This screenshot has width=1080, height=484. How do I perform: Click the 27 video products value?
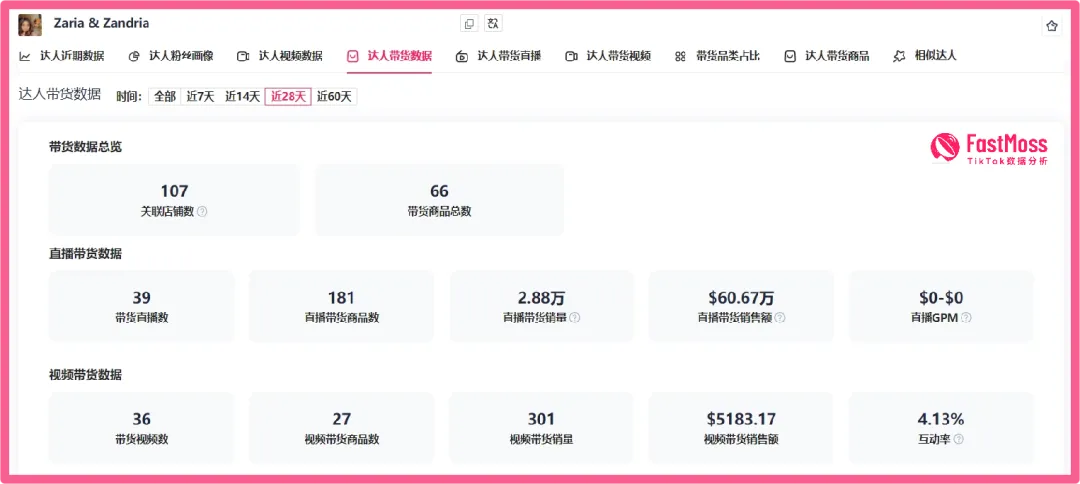point(342,419)
